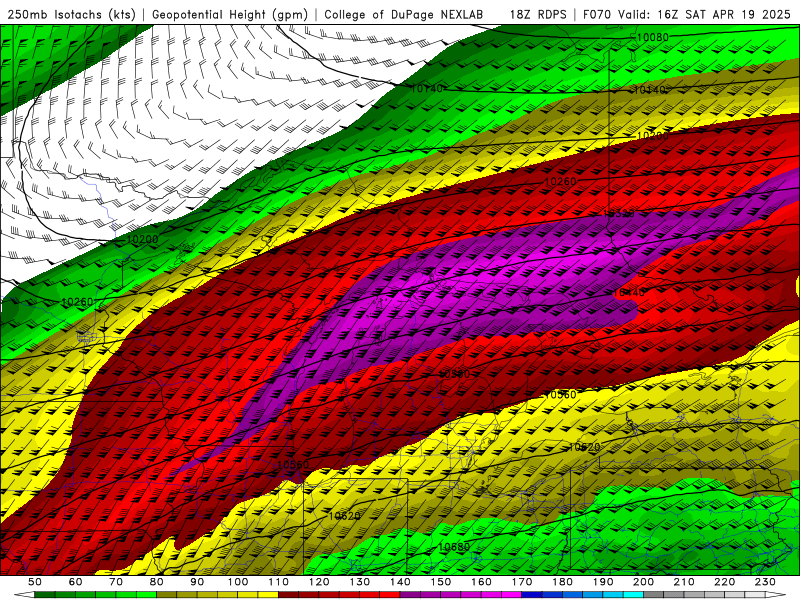Pick the darkest green swatch in the color bar
The width and height of the screenshot is (800, 600).
point(45,594)
